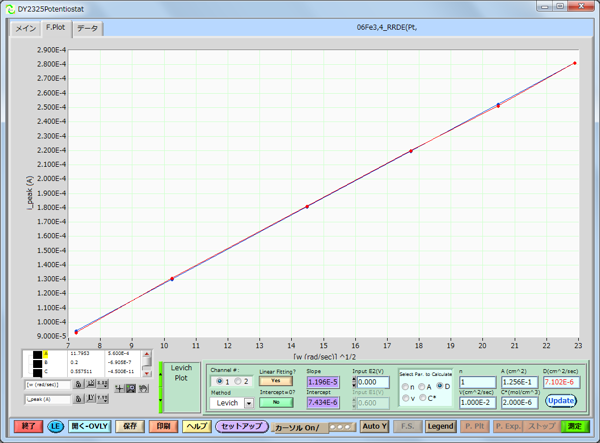Click the black plot swatch for row C

pos(38,372)
